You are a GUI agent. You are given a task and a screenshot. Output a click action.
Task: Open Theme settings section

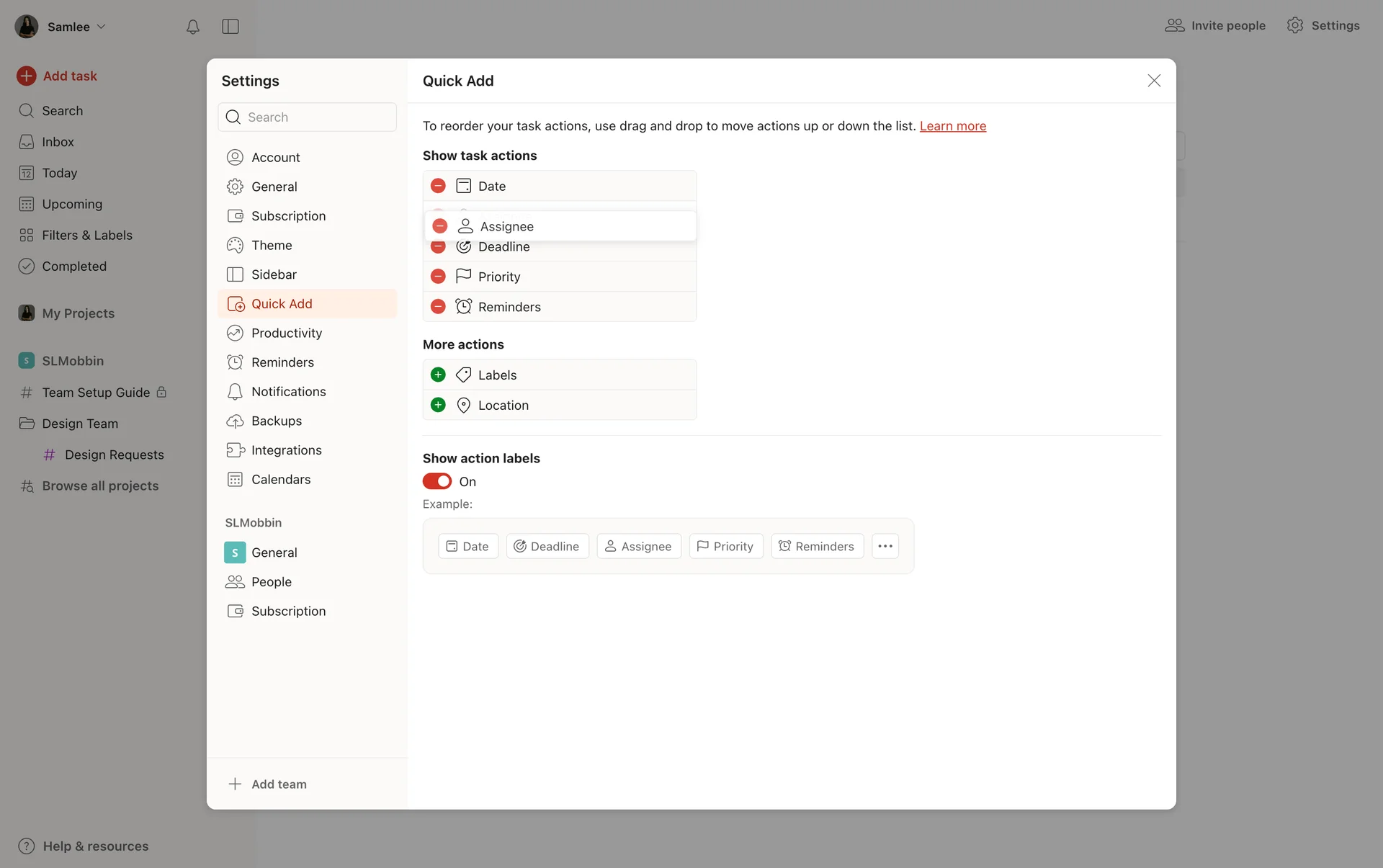click(272, 245)
